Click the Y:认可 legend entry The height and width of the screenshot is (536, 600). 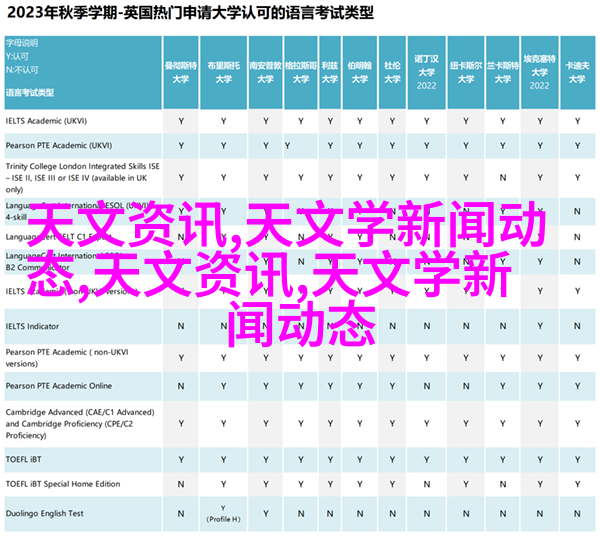pyautogui.click(x=17, y=57)
